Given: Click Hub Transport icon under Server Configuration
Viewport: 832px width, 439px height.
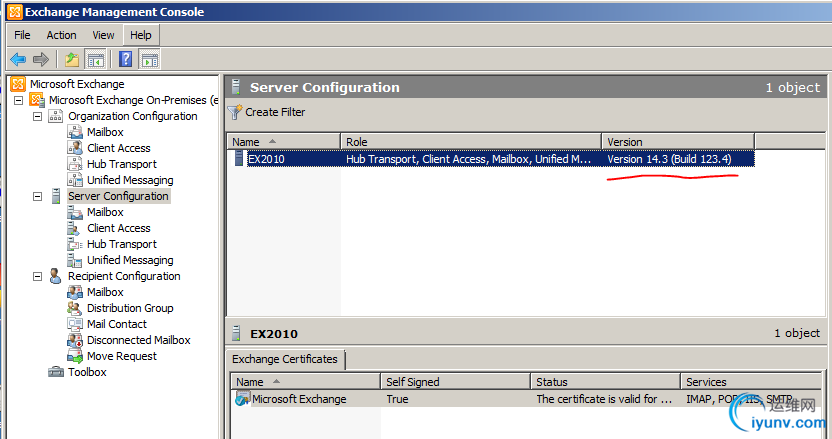Looking at the screenshot, I should [75, 244].
